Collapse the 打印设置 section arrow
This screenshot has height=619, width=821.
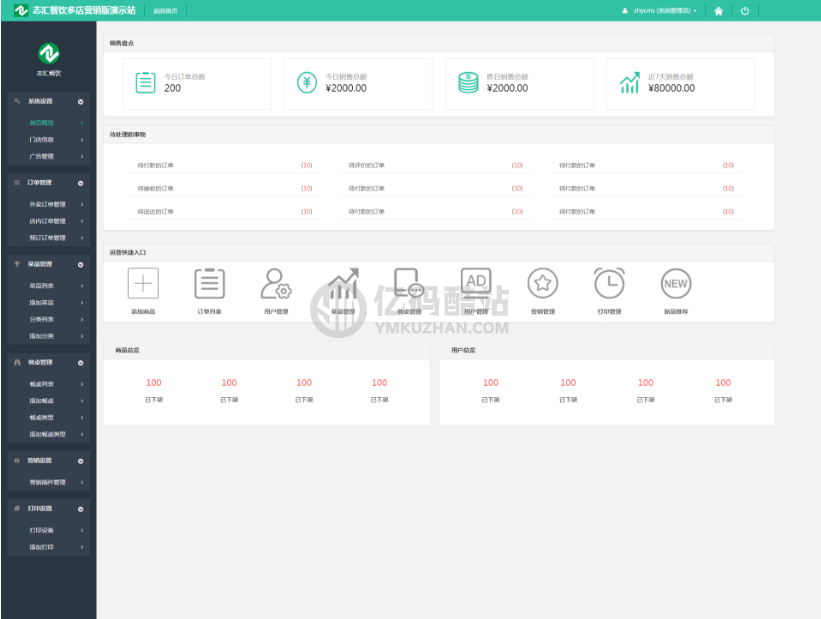81,509
